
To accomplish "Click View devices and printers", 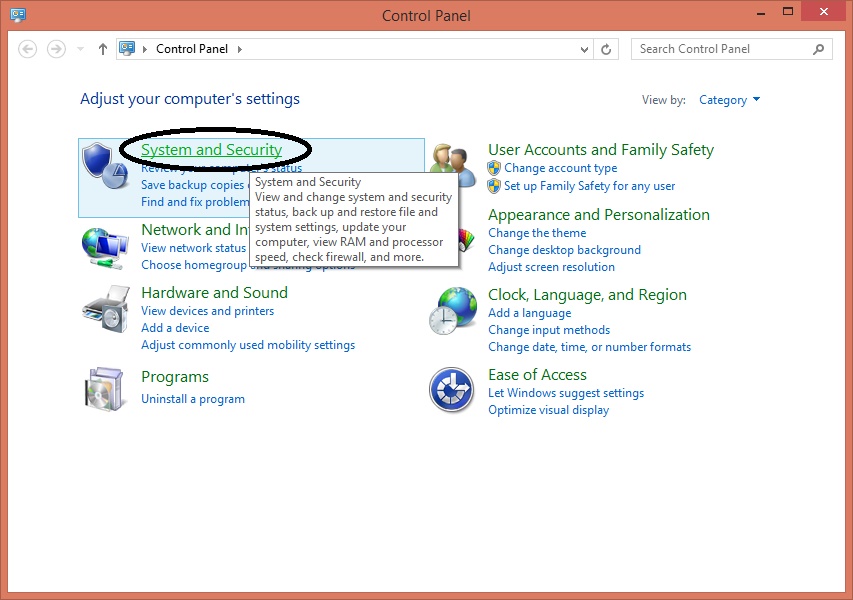I will pos(208,311).
